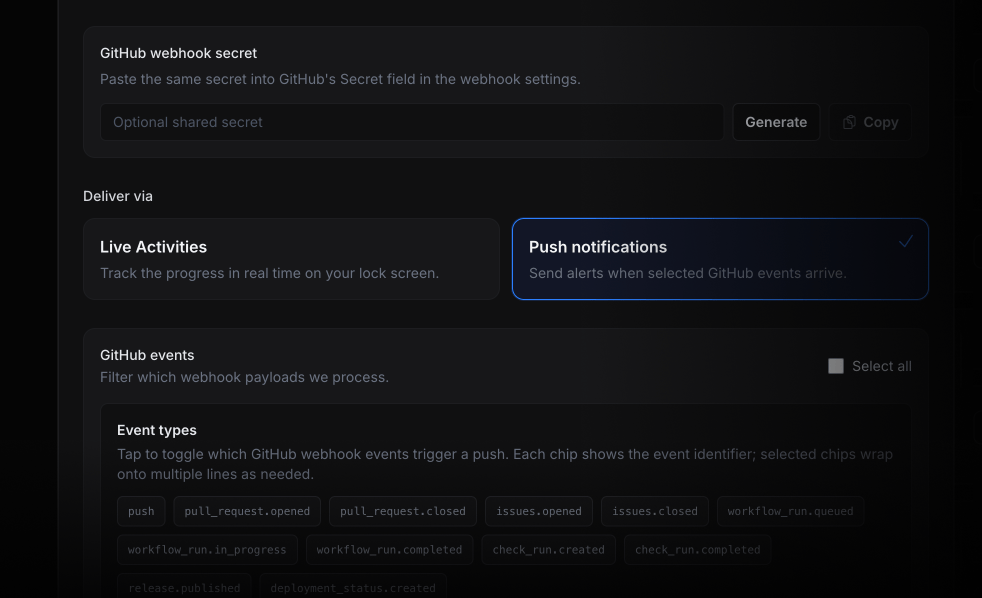The height and width of the screenshot is (598, 982).
Task: Toggle the workflow_run.queued event chip
Action: pos(790,511)
